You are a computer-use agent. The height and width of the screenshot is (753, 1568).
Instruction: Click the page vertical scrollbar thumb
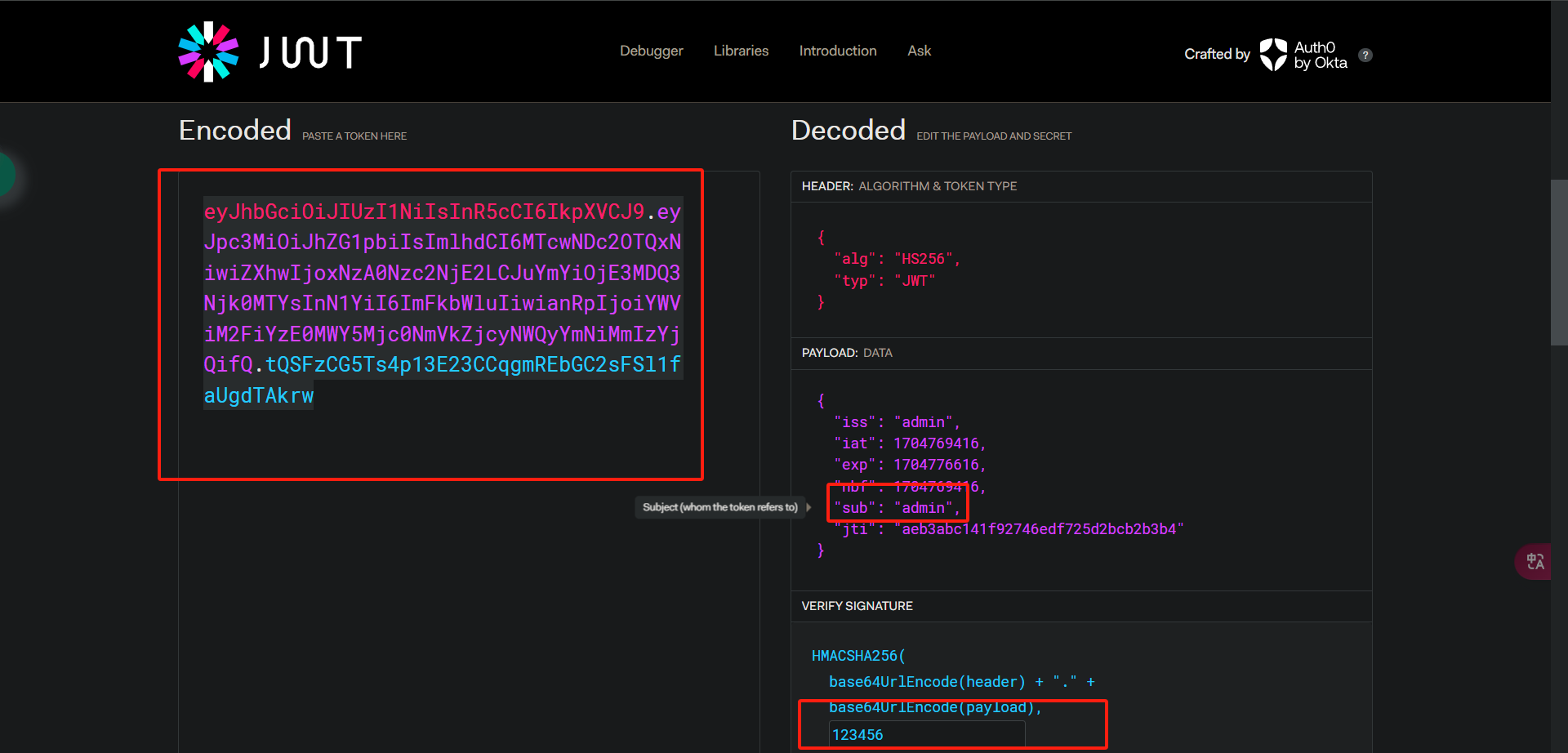[x=1559, y=261]
